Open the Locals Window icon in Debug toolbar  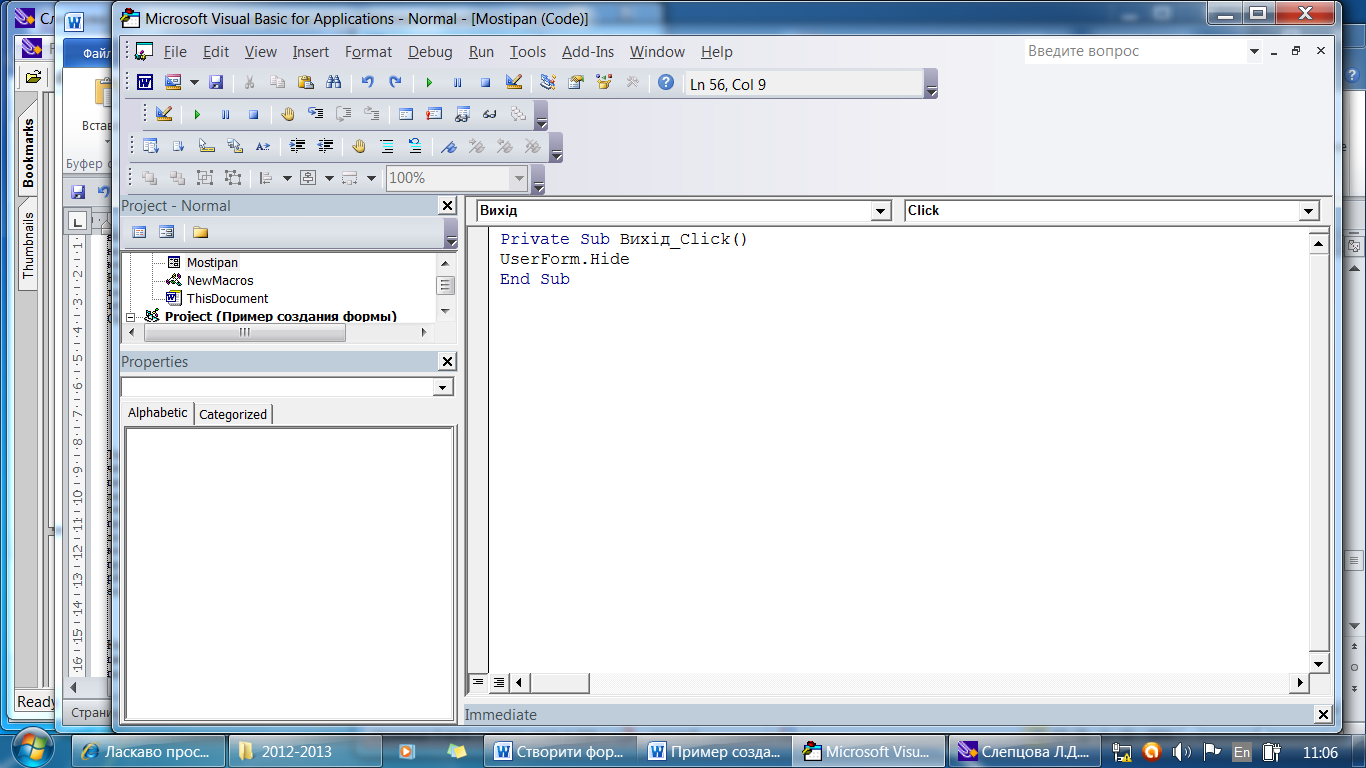pyautogui.click(x=406, y=114)
